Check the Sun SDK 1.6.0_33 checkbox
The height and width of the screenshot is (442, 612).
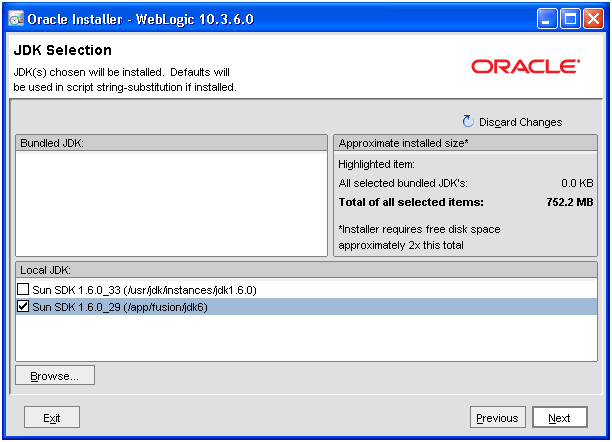[23, 289]
